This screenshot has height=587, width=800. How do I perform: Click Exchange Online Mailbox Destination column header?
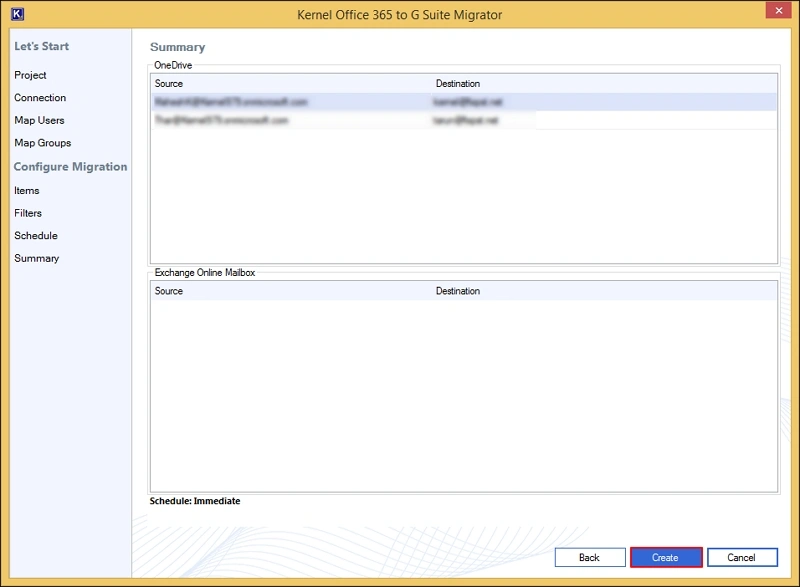coord(458,291)
